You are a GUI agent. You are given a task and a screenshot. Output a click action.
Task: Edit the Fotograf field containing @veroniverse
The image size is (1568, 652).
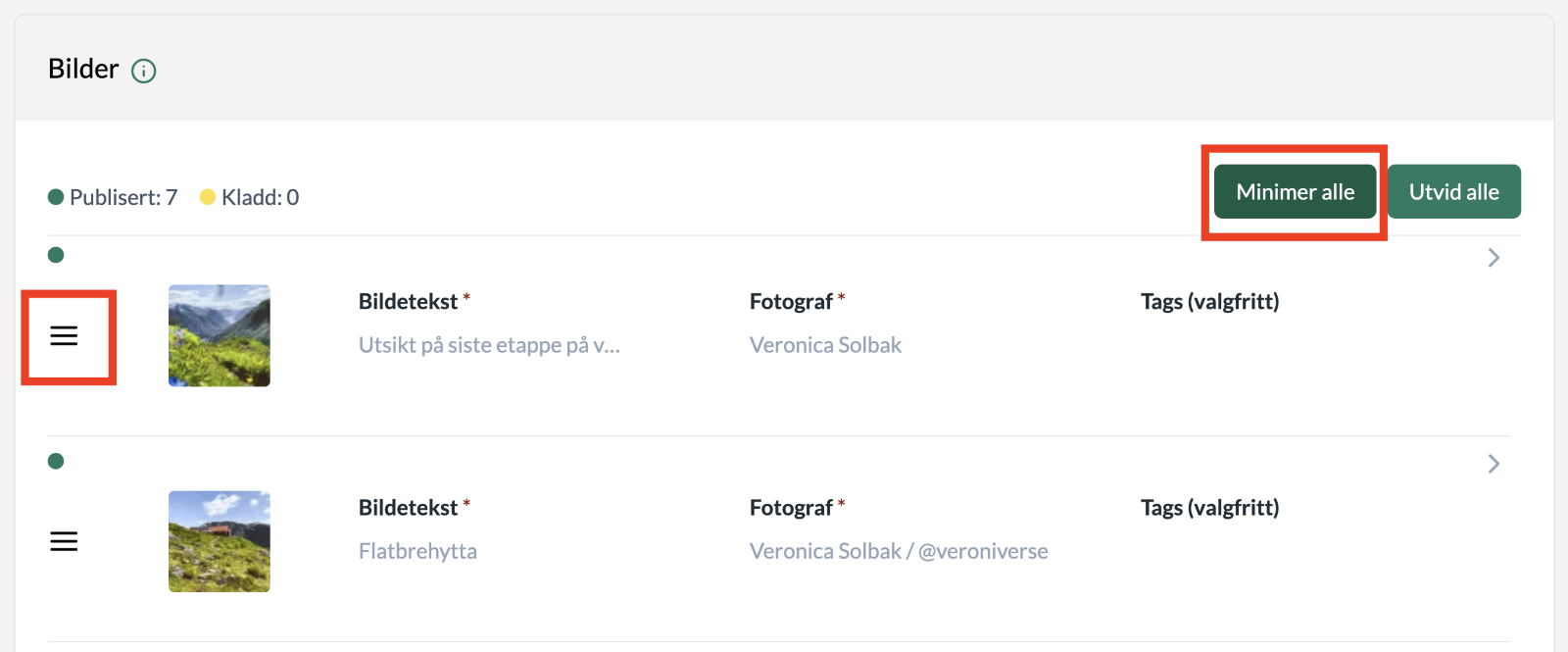[899, 551]
